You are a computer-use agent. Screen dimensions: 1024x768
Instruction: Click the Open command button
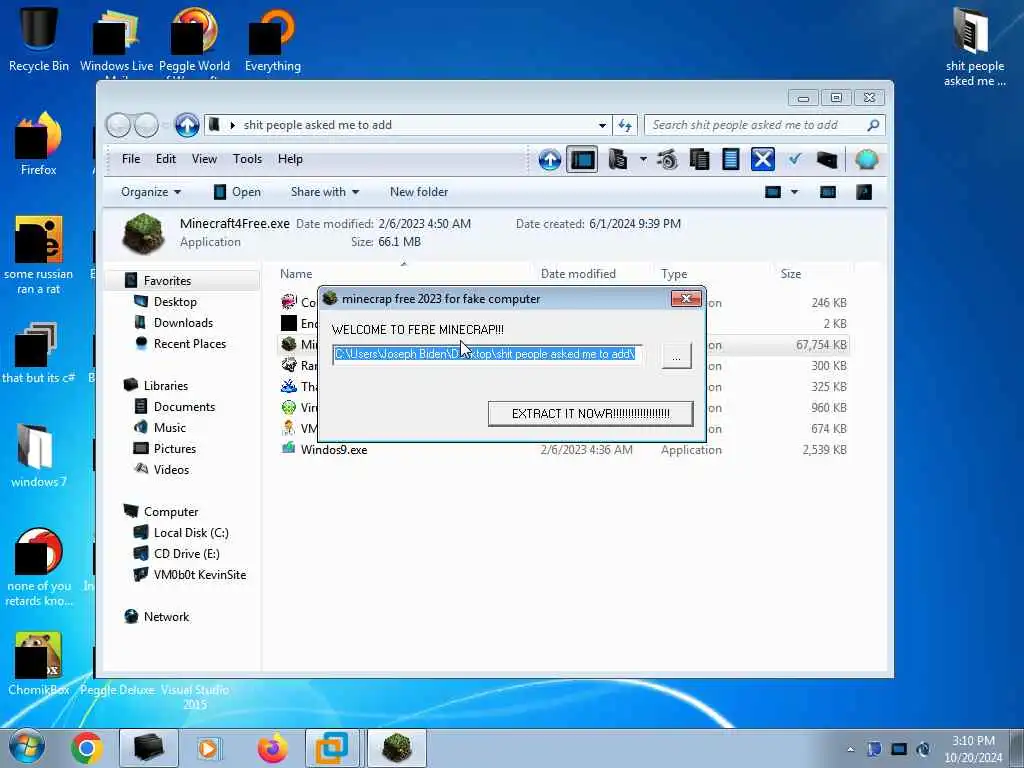[237, 192]
